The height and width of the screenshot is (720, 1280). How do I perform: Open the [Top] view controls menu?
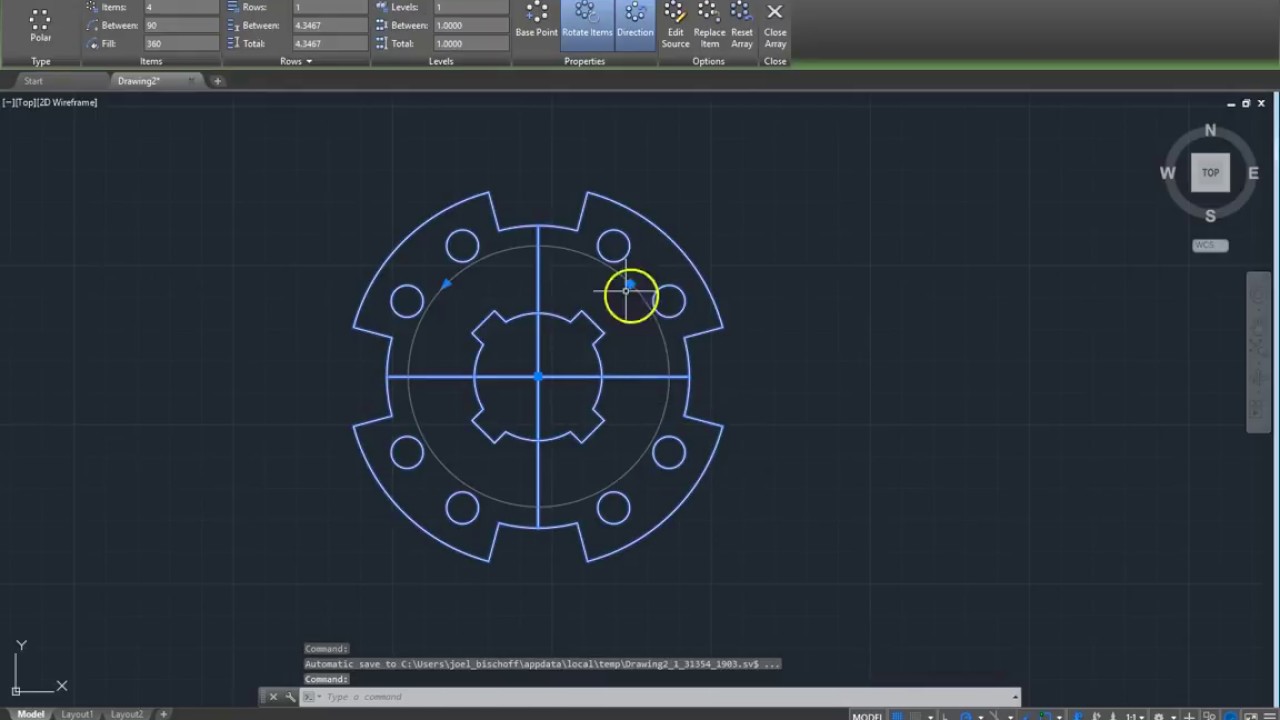24,102
